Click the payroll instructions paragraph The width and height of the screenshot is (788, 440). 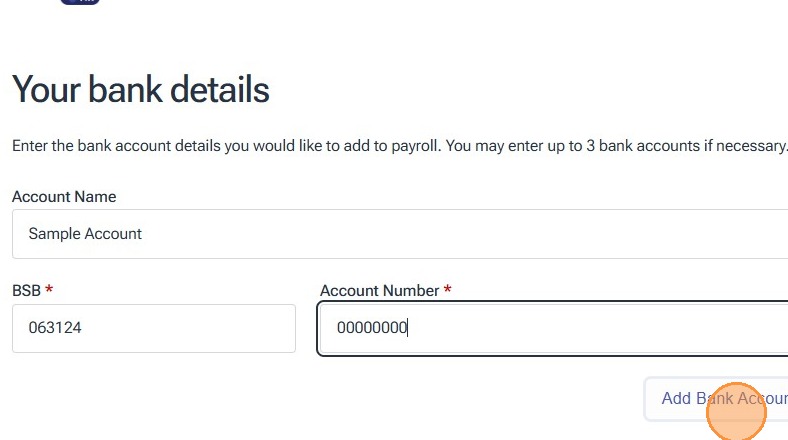[x=400, y=146]
